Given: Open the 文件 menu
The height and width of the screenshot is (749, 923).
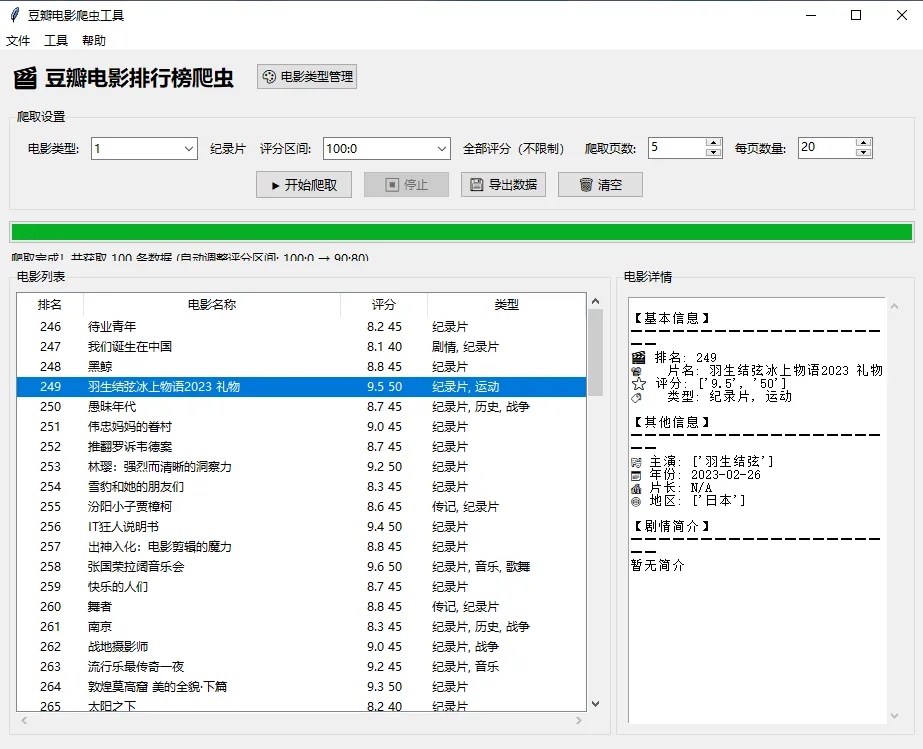Looking at the screenshot, I should click(18, 41).
